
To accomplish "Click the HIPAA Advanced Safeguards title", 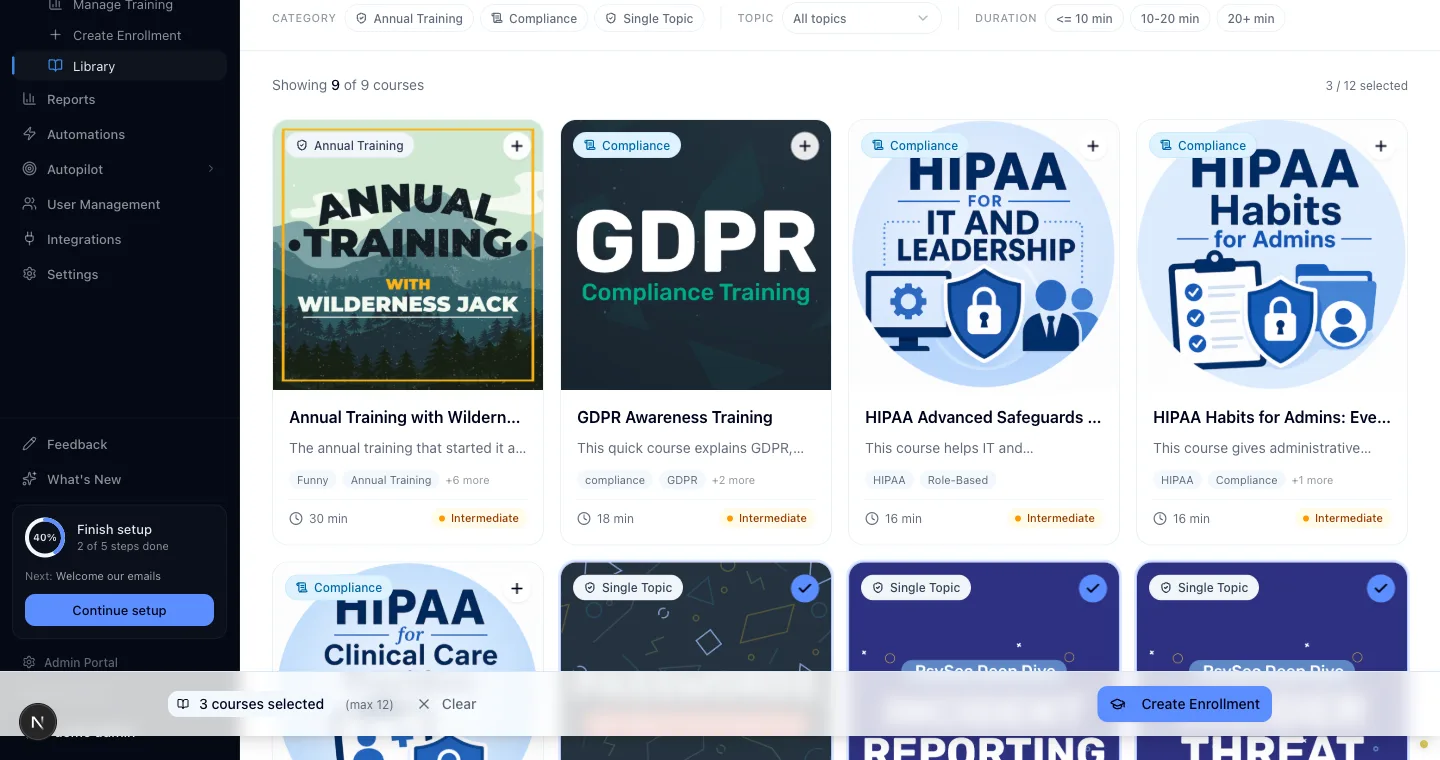I will (983, 417).
